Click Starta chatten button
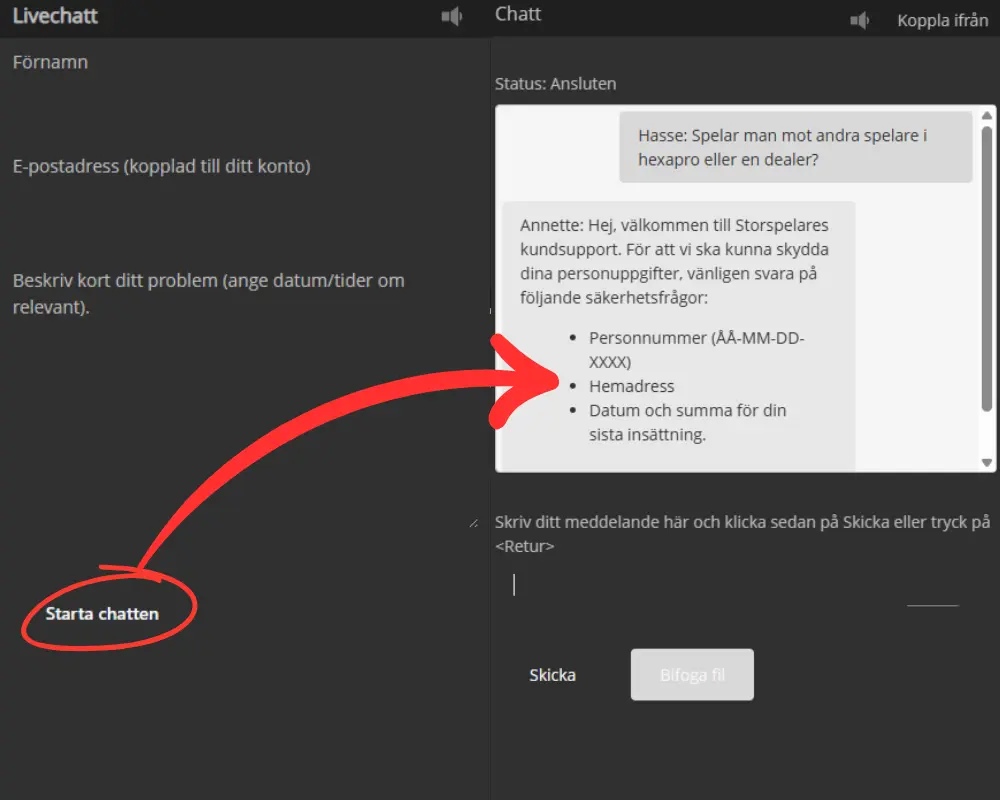 point(102,614)
